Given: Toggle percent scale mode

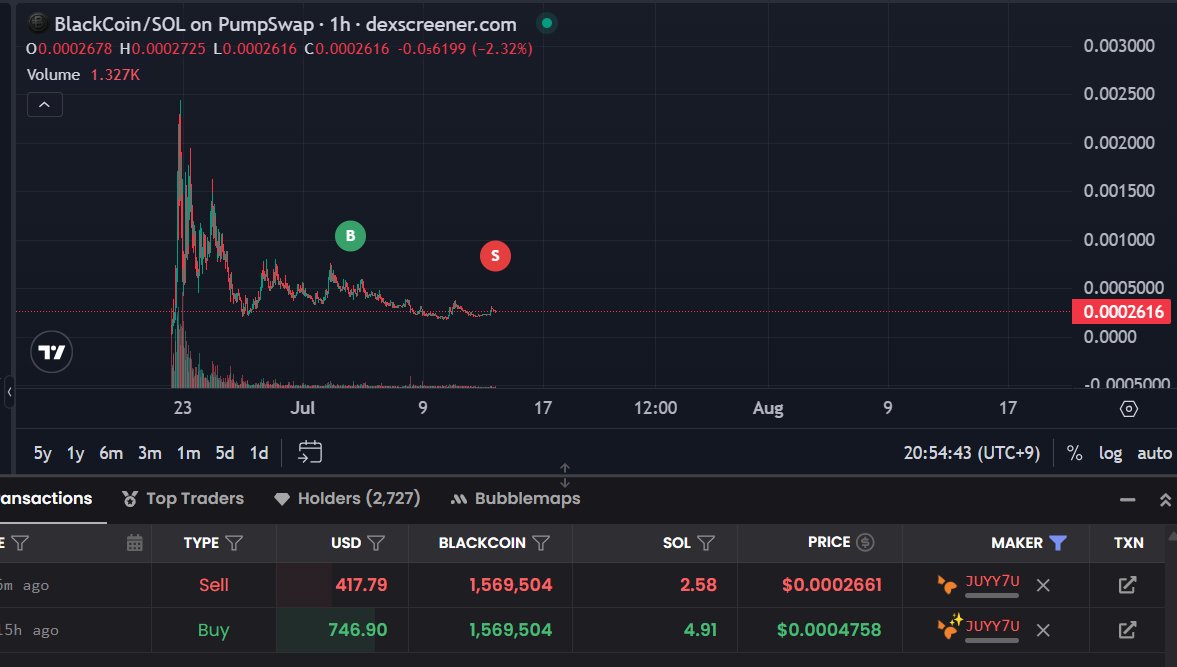Looking at the screenshot, I should point(1074,453).
